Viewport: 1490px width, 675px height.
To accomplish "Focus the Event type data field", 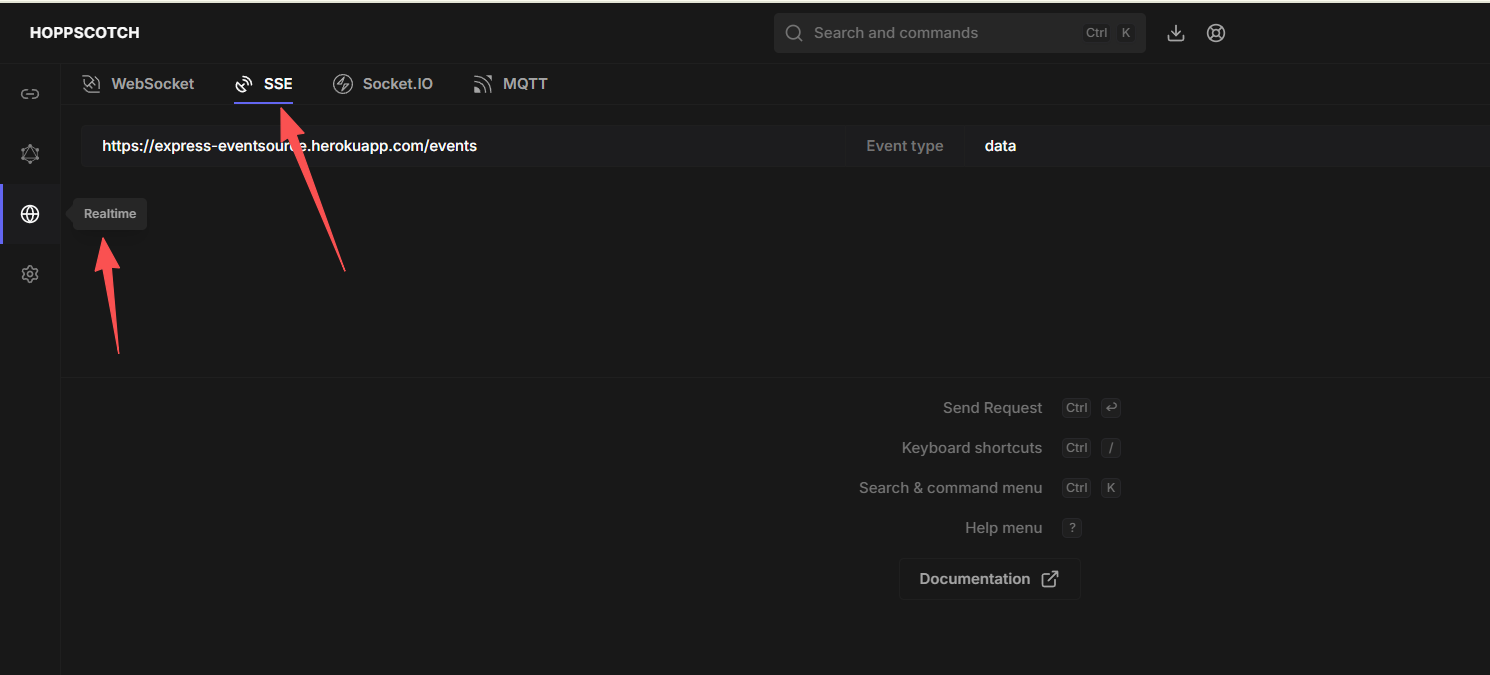I will click(1200, 146).
